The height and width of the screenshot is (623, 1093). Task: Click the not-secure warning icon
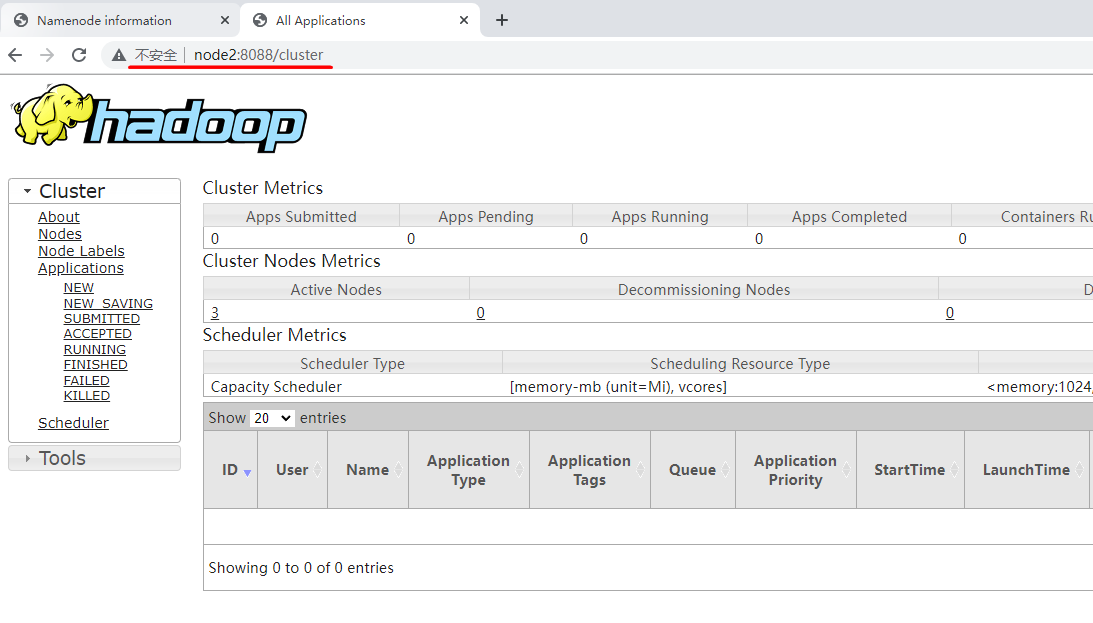click(119, 55)
